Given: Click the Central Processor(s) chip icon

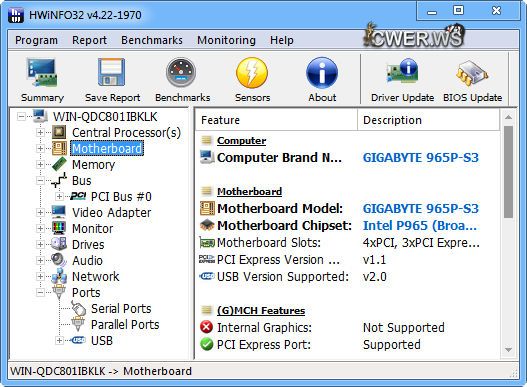Looking at the screenshot, I should (x=59, y=132).
